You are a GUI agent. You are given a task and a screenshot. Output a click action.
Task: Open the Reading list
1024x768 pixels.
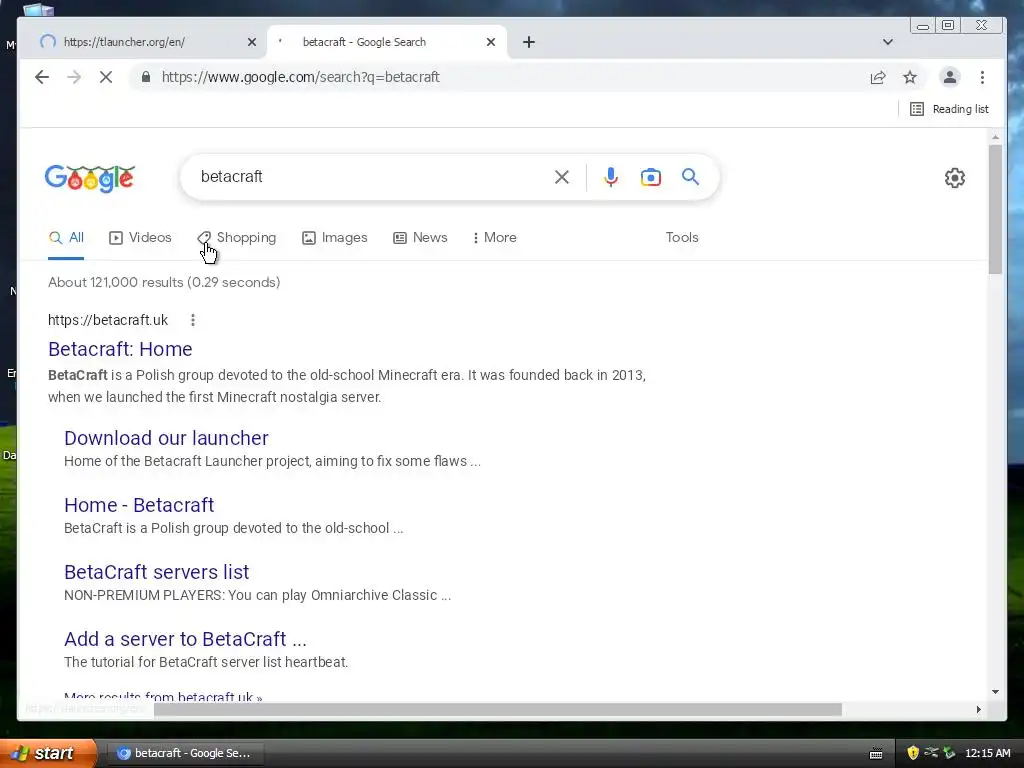tap(950, 109)
